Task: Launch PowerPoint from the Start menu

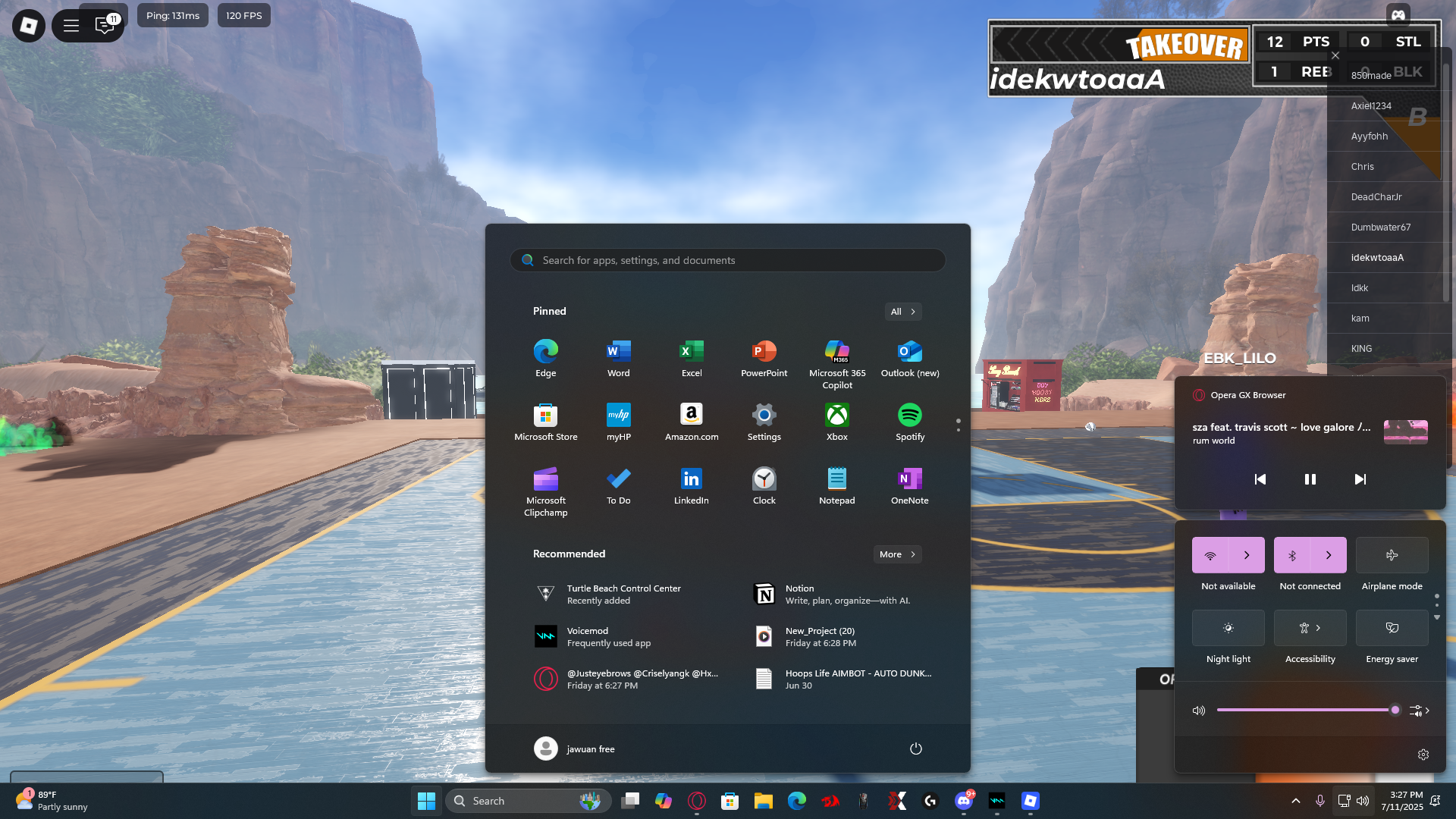Action: 764,358
